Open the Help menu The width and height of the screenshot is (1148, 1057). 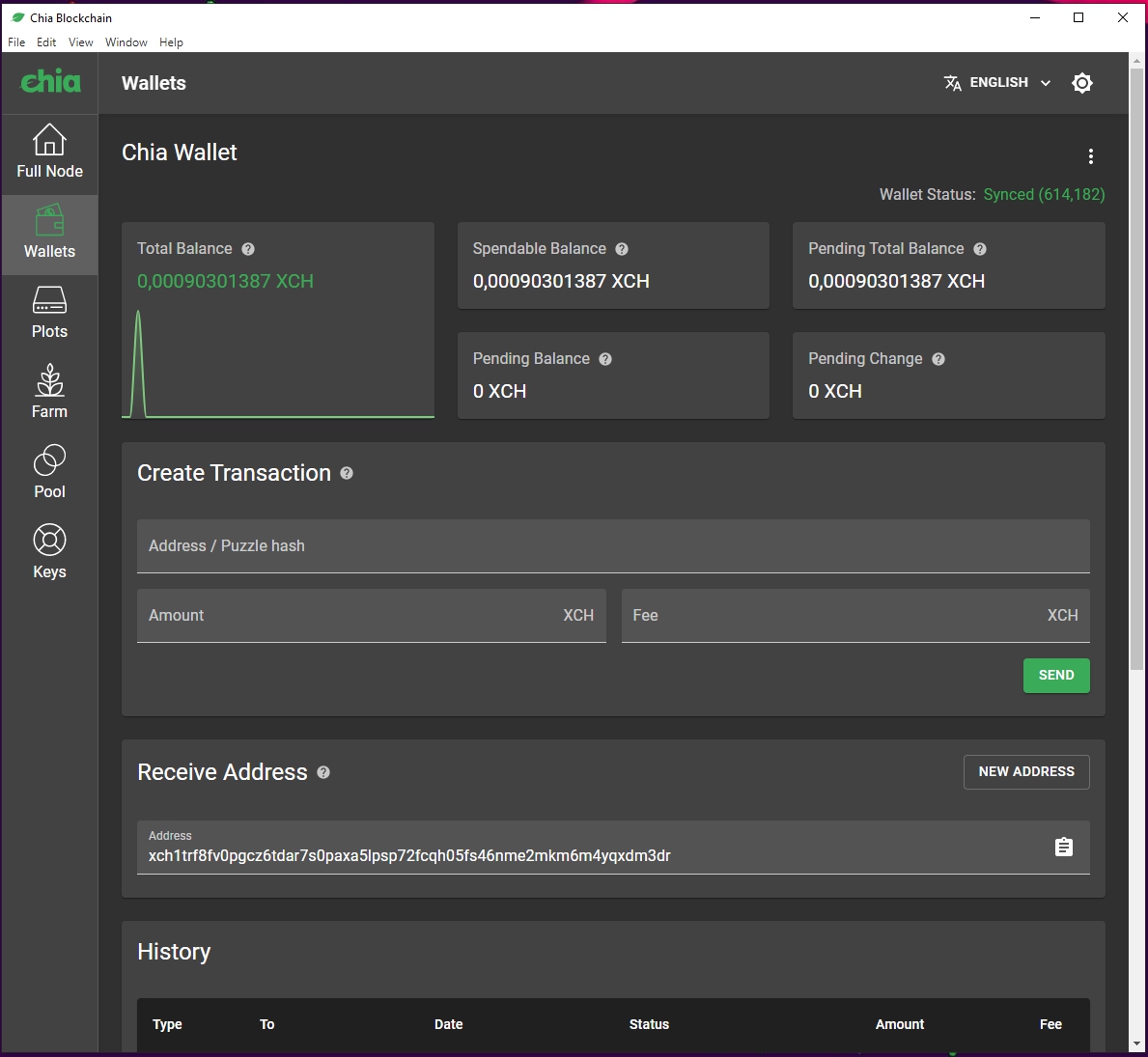point(171,42)
